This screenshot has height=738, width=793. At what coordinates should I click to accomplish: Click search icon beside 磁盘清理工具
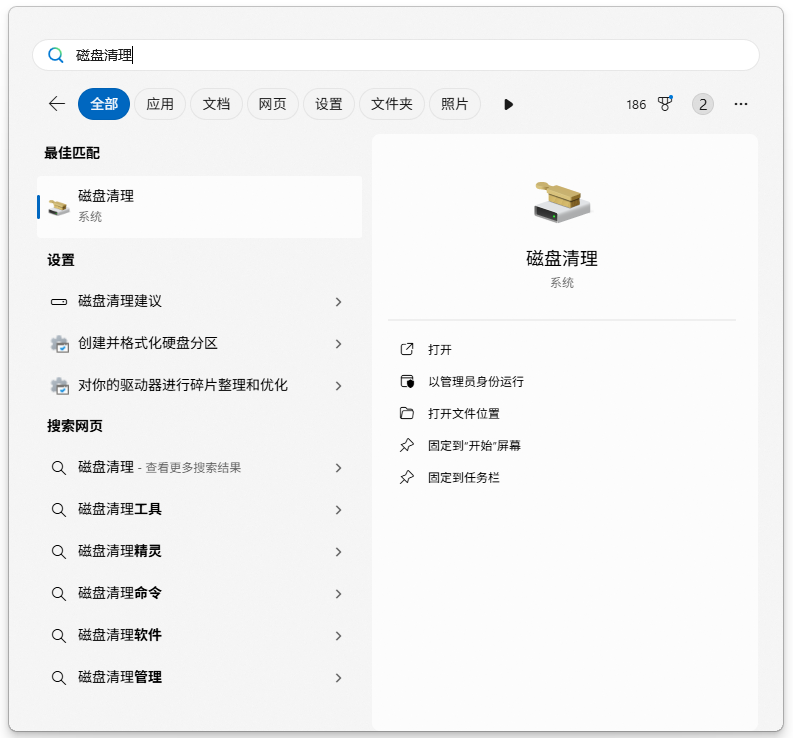(59, 510)
